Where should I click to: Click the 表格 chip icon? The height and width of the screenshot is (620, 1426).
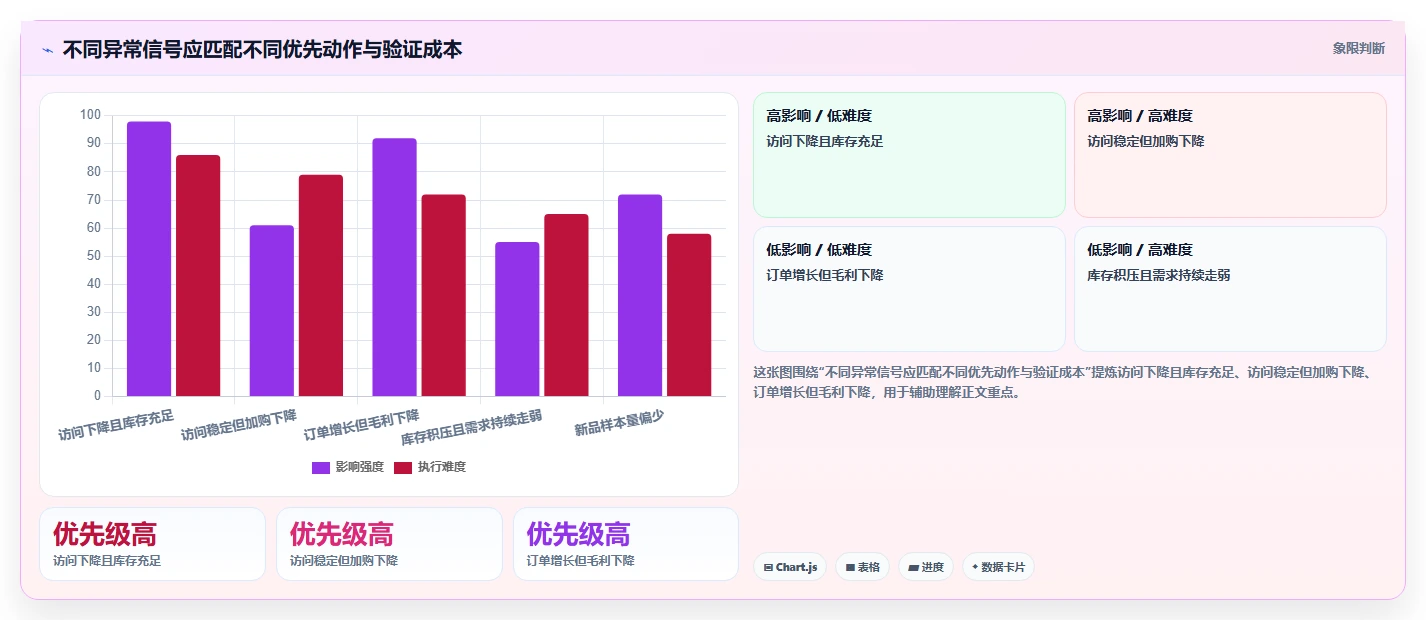tap(850, 567)
